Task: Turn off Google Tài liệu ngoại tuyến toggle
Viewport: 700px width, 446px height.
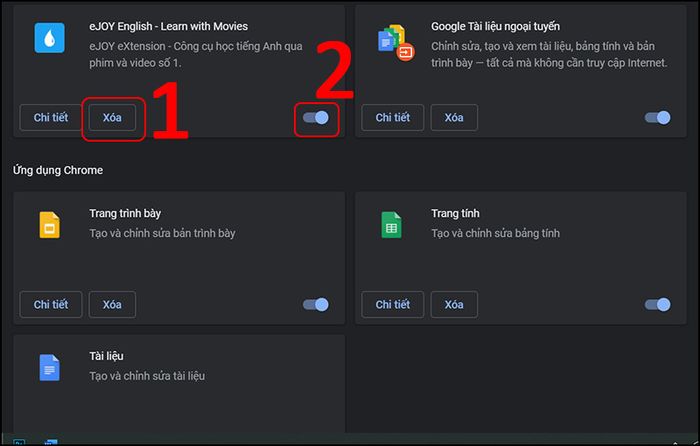Action: point(658,117)
